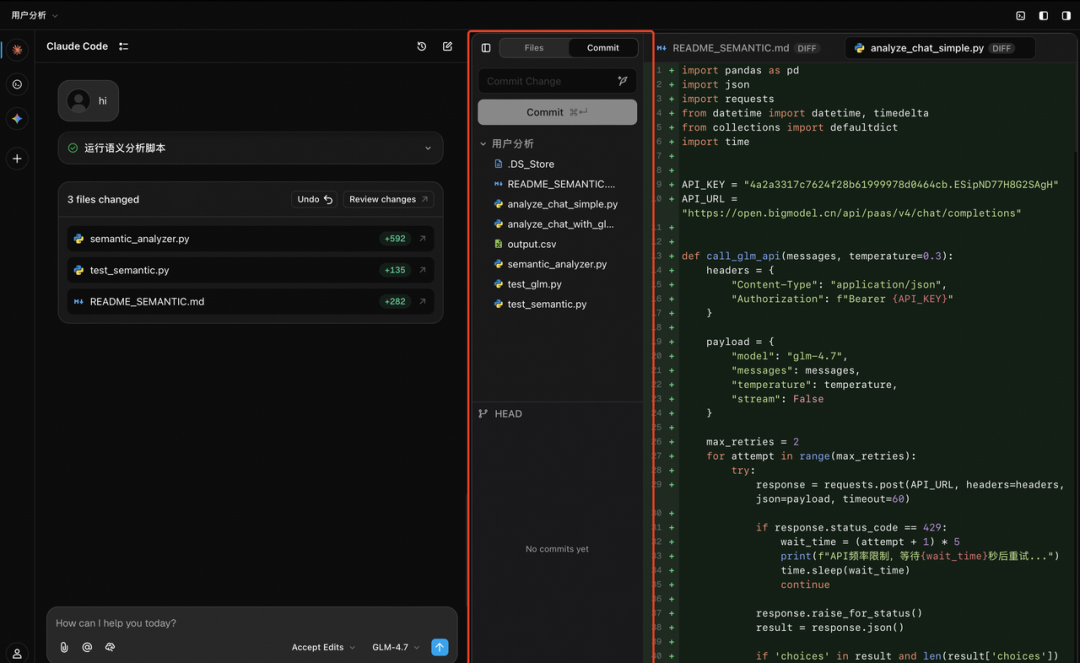
Task: Switch to the Commit tab
Action: point(603,48)
